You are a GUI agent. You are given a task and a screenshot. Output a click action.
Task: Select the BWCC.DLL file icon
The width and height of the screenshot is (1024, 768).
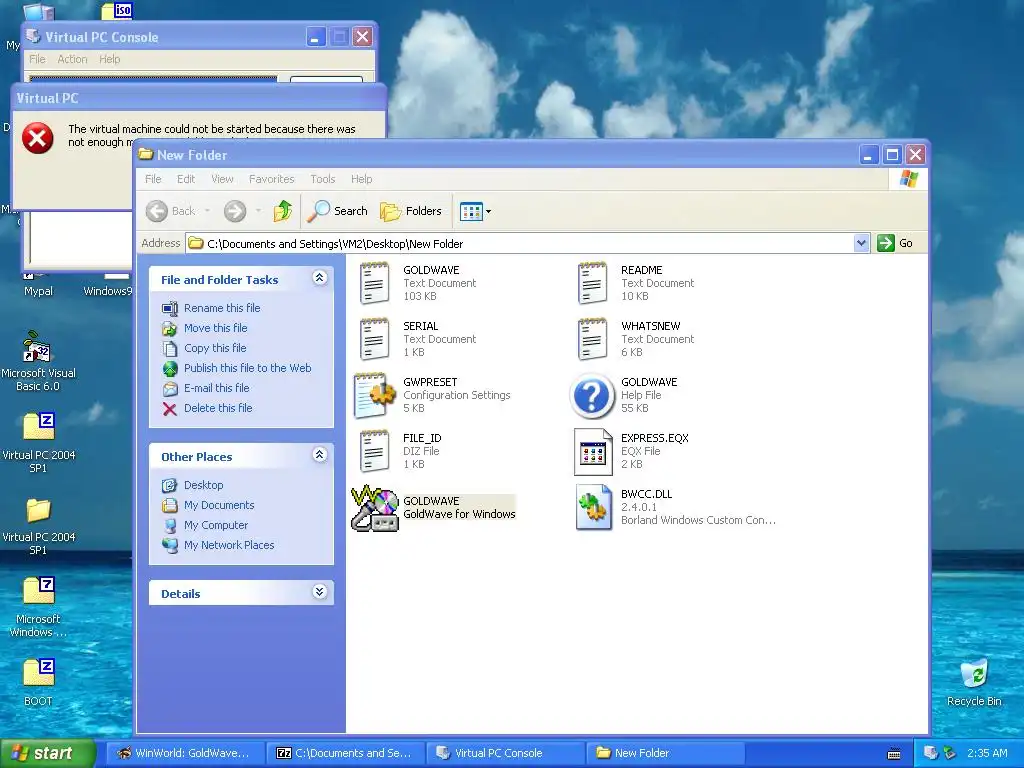tap(592, 507)
